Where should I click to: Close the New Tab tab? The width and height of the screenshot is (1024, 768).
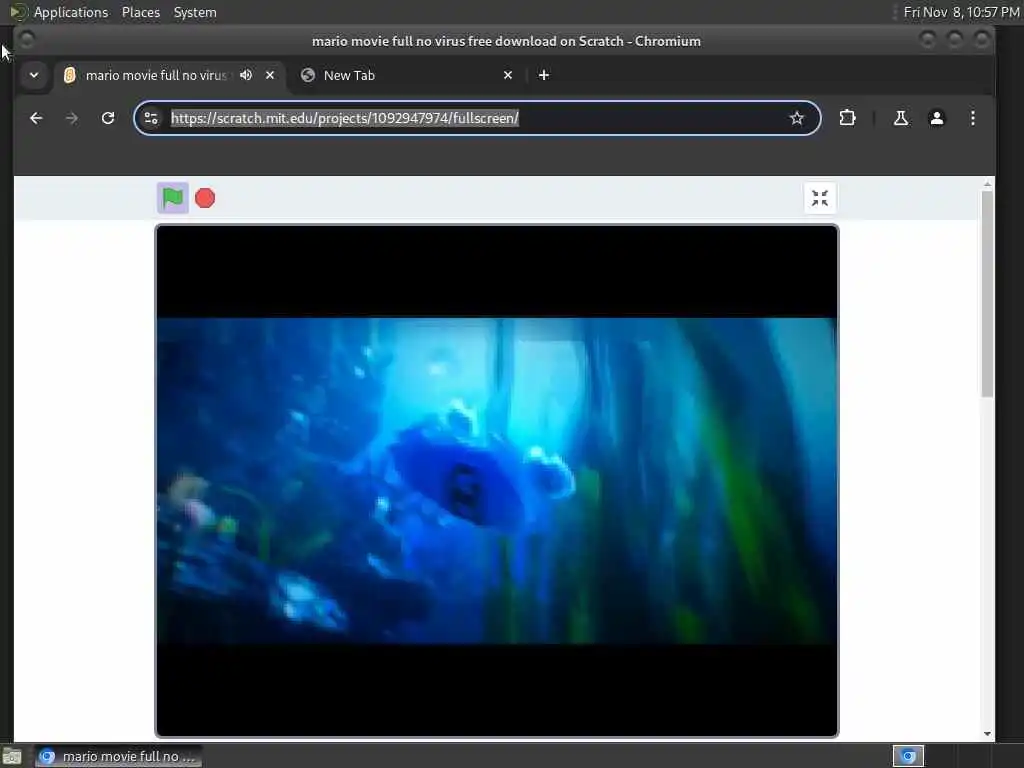pyautogui.click(x=508, y=75)
